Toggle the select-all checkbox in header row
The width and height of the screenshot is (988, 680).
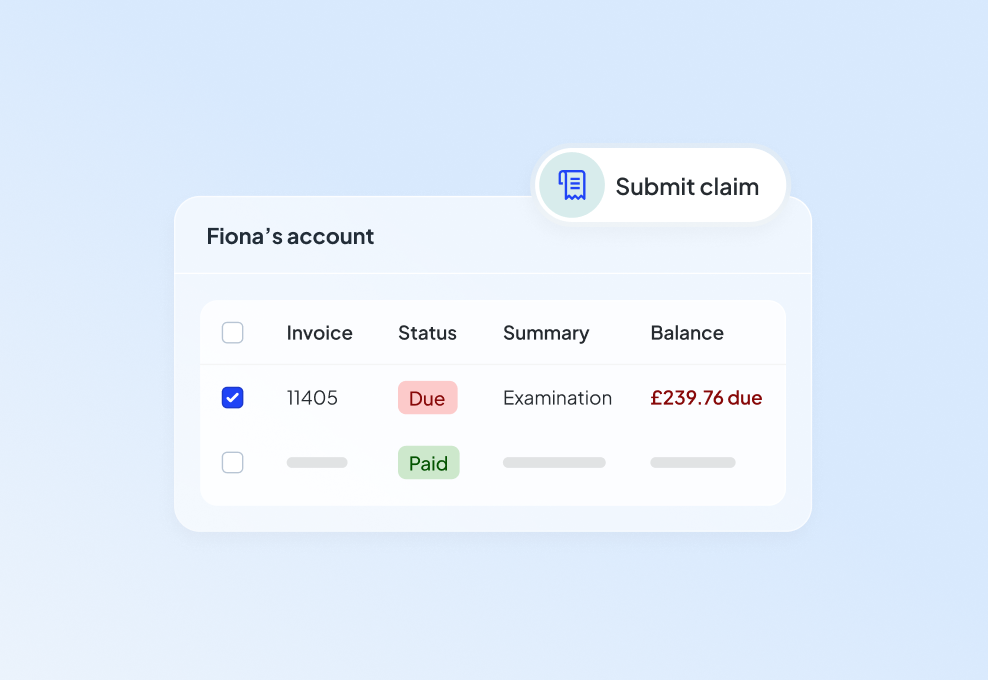coord(232,333)
